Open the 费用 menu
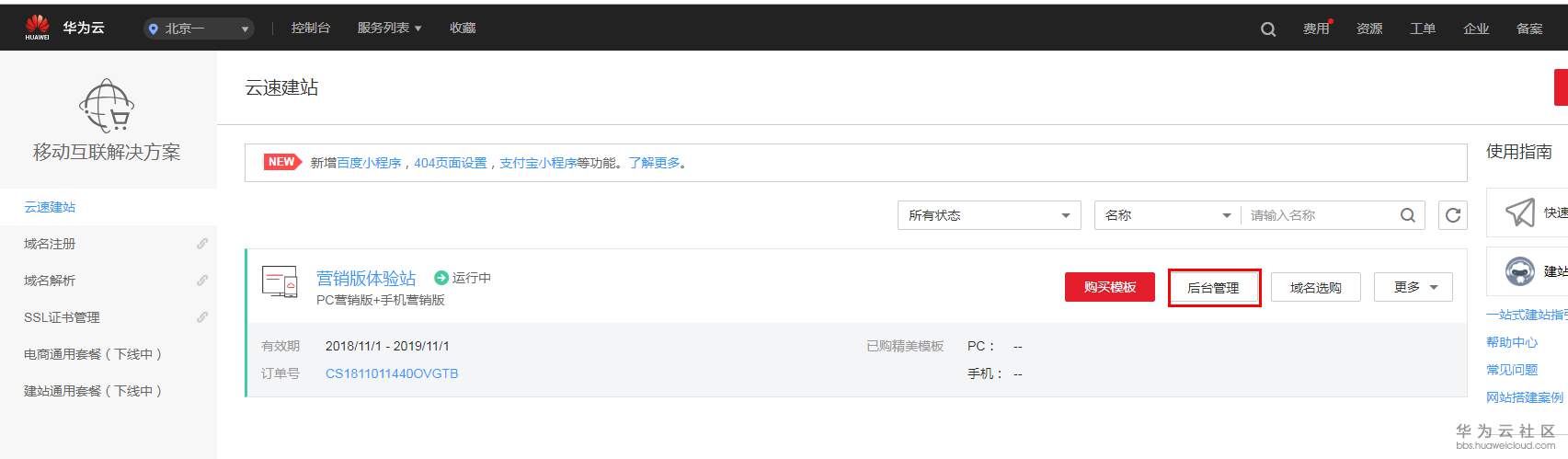The width and height of the screenshot is (1568, 459). [x=1316, y=29]
